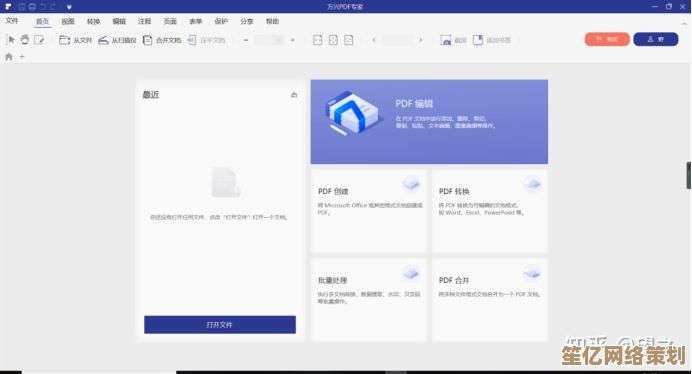This screenshot has width=692, height=374.
Task: Go to next page arrow
Action: click(x=421, y=40)
